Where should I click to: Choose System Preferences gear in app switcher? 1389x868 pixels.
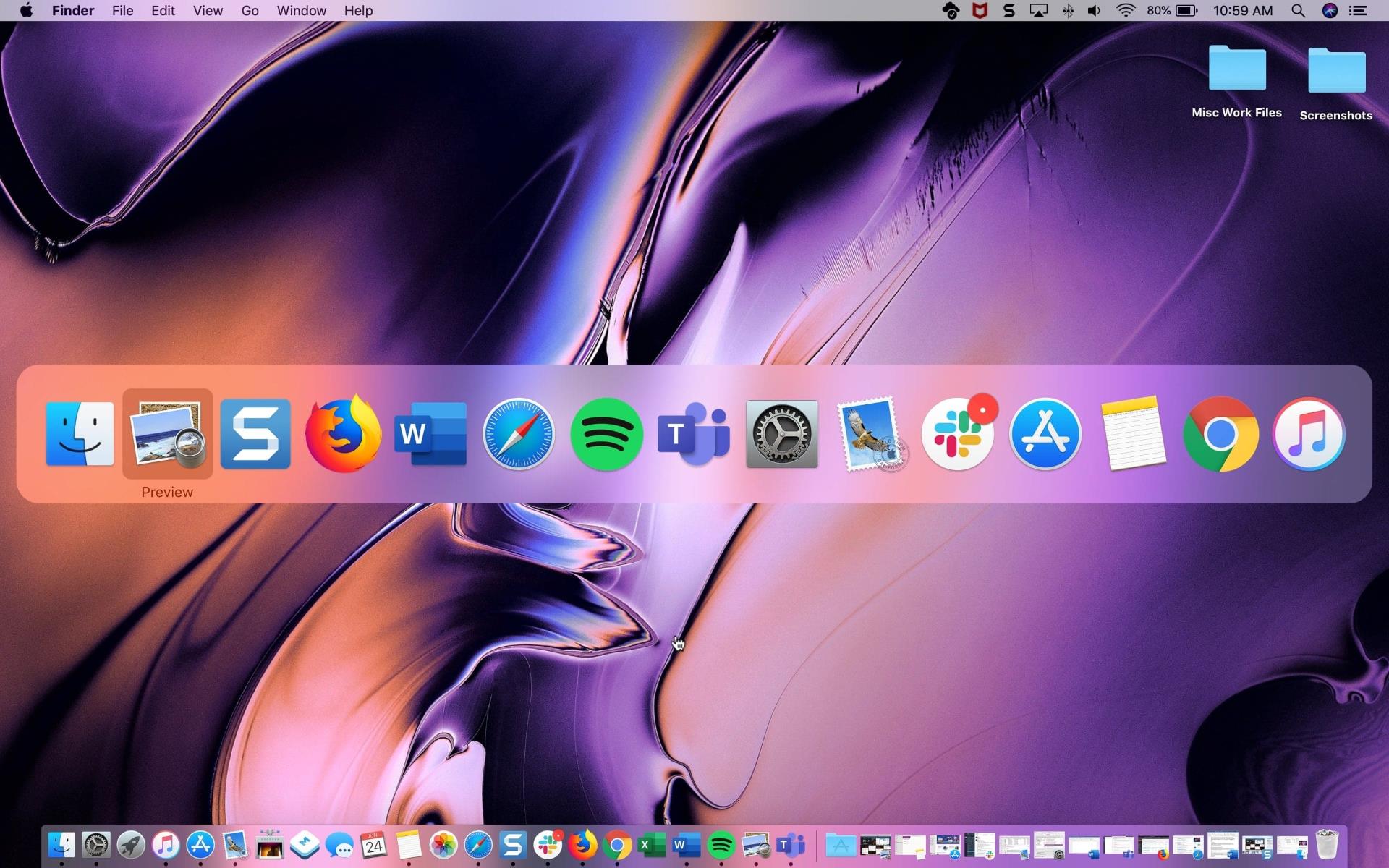(x=781, y=434)
